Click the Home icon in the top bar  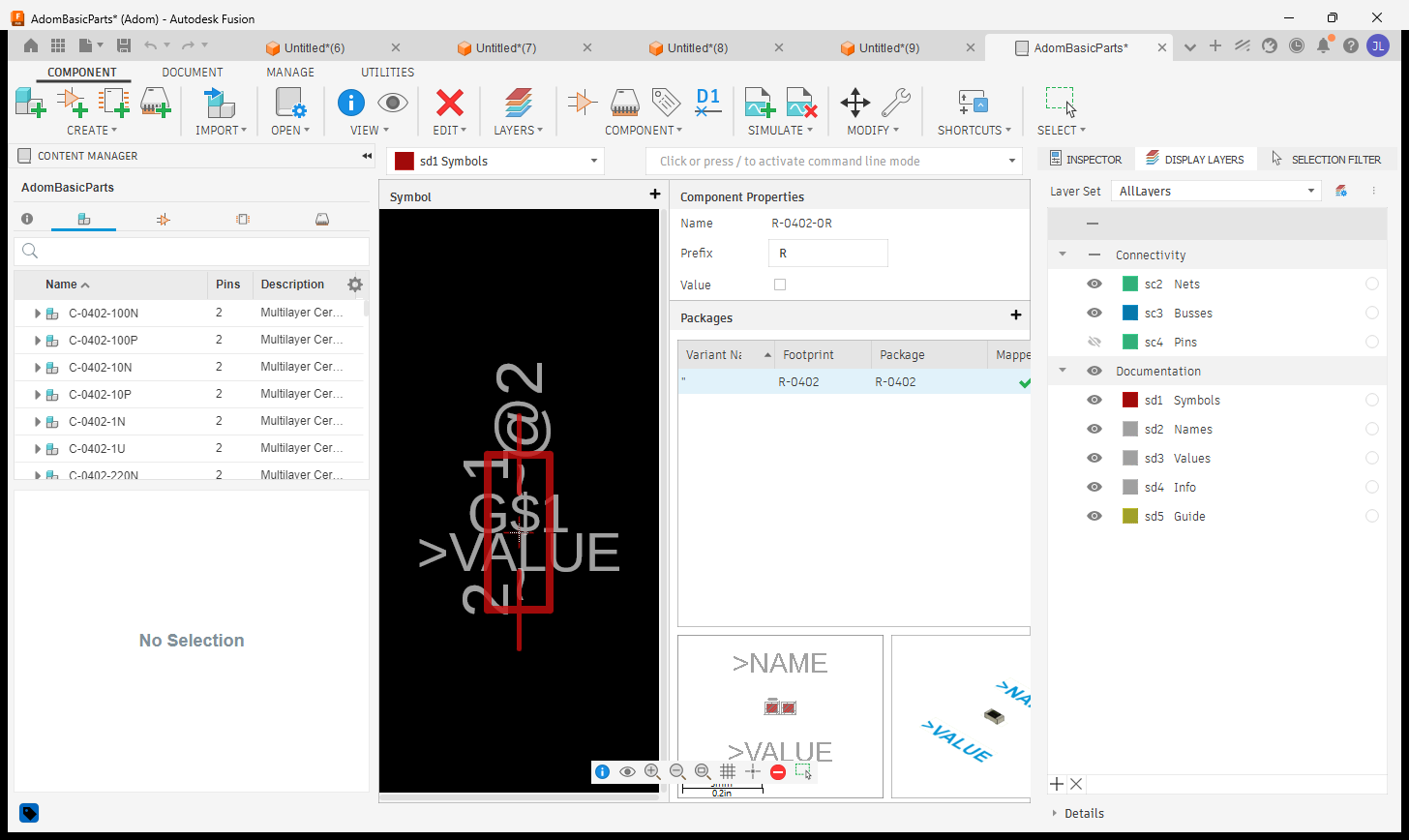pyautogui.click(x=31, y=45)
